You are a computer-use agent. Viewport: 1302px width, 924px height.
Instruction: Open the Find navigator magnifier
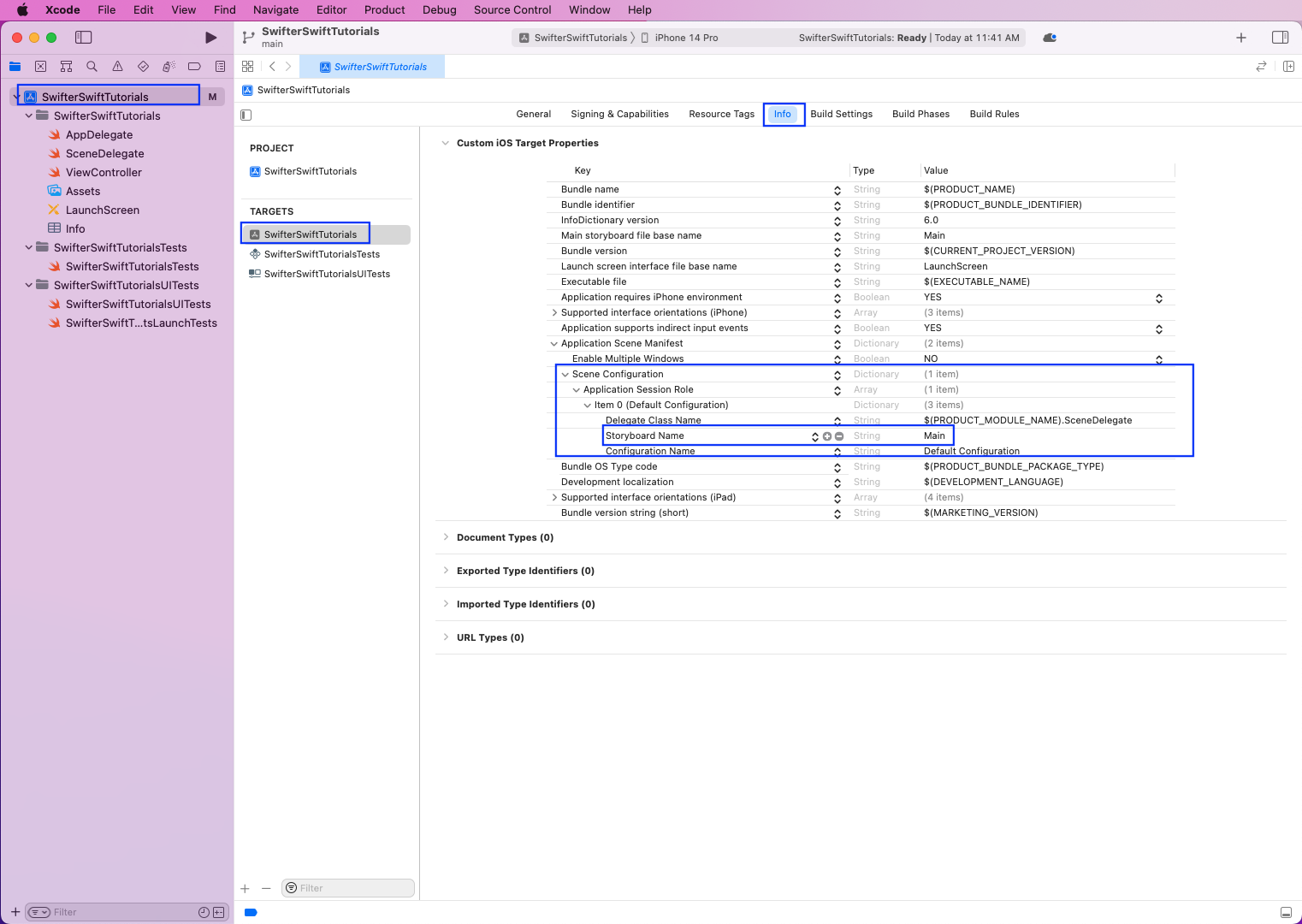point(92,67)
